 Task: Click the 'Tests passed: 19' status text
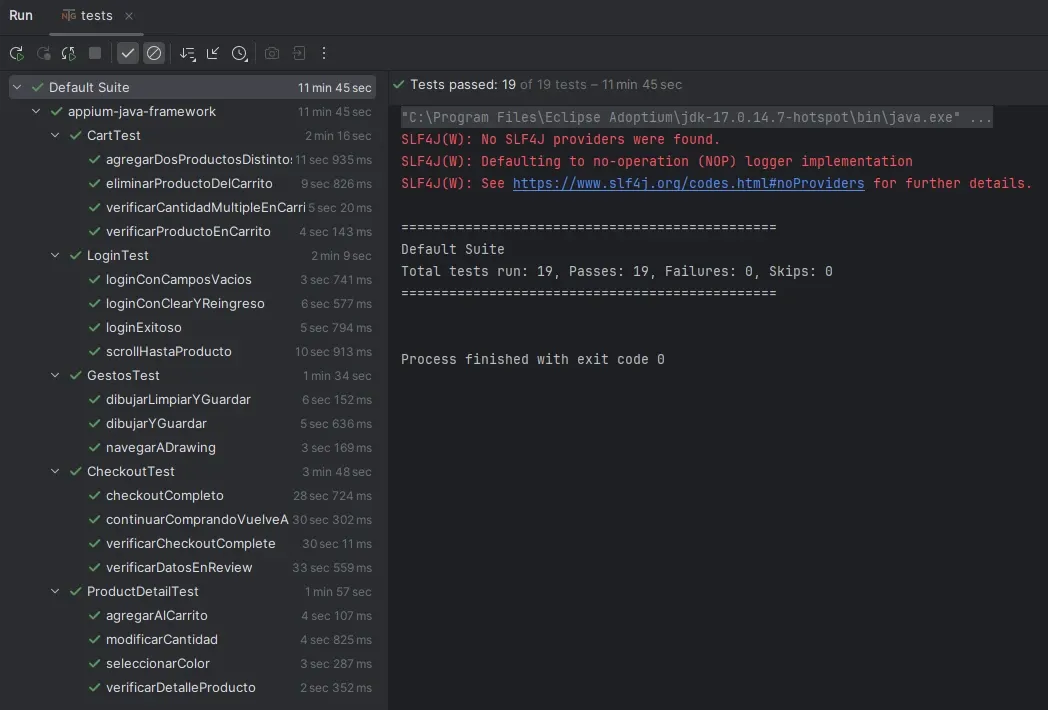[463, 85]
